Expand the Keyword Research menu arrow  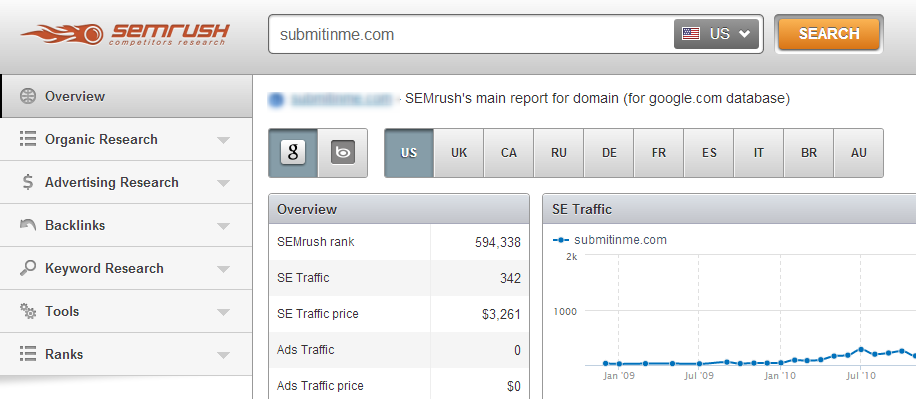click(223, 269)
